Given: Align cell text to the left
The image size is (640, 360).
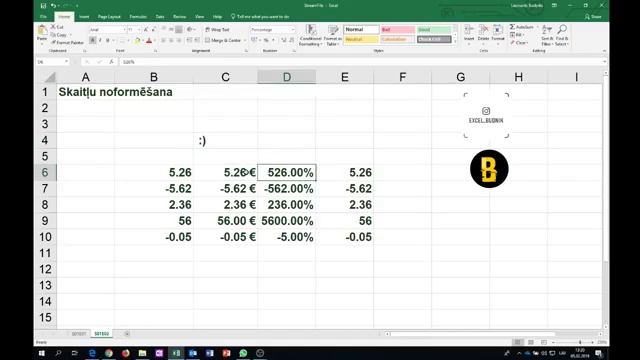Looking at the screenshot, I should [163, 40].
